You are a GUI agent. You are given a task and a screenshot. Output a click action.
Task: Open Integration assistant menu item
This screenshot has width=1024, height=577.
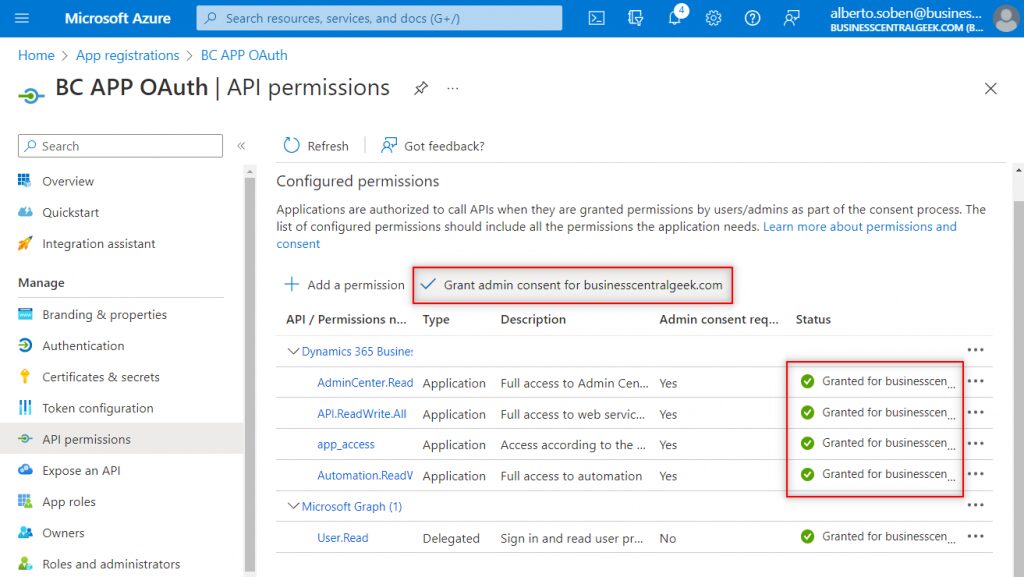[x=99, y=243]
